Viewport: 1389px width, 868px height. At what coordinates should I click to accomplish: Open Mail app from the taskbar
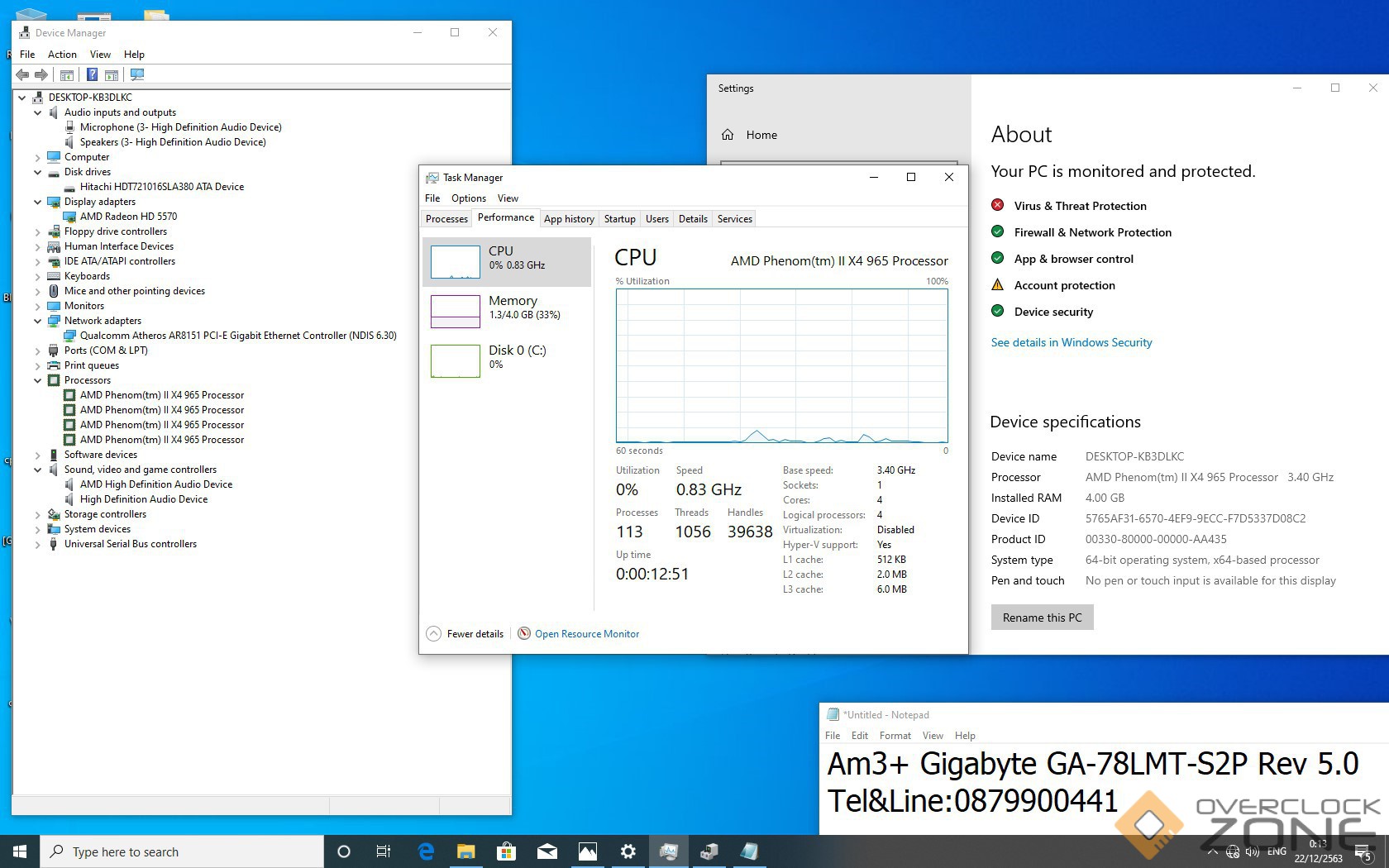pos(547,851)
